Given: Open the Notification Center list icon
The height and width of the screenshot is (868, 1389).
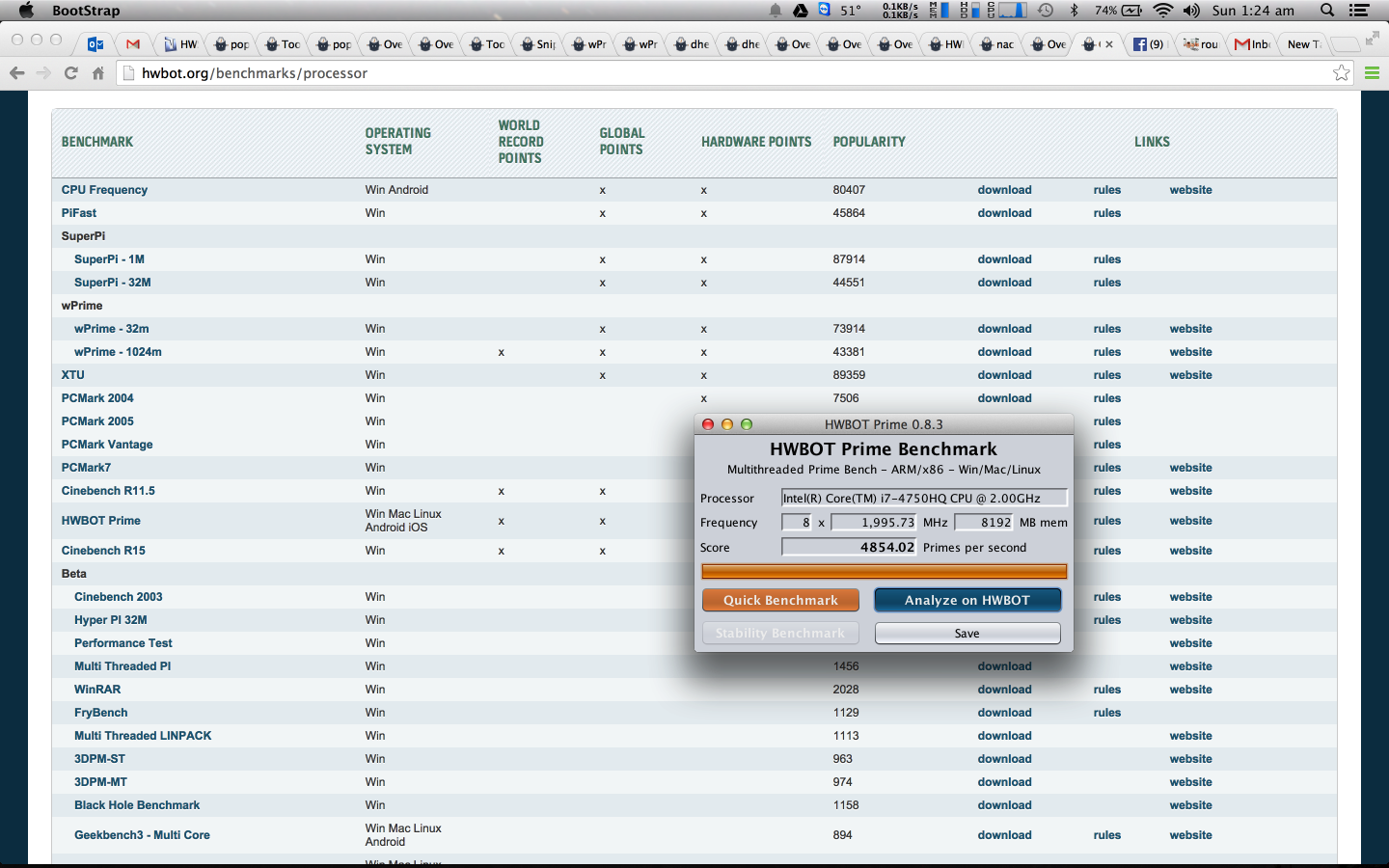Looking at the screenshot, I should 1359,11.
